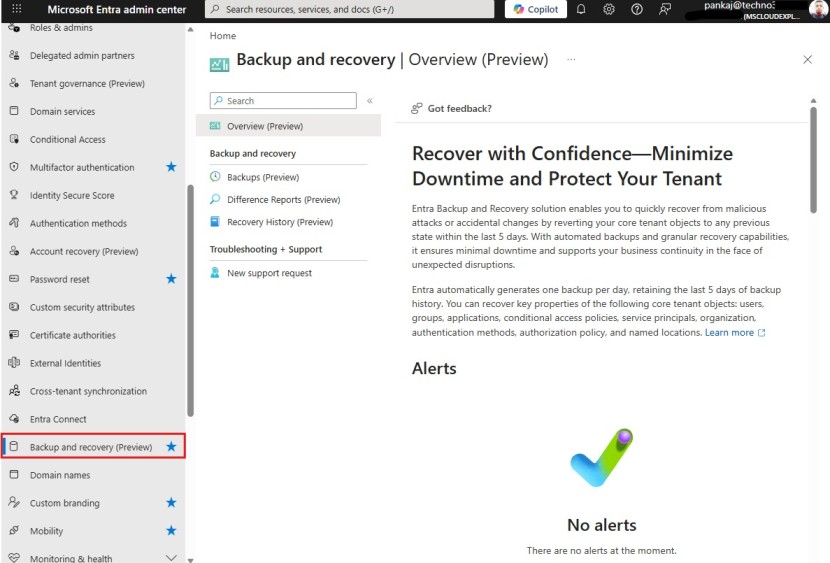Click the Home breadcrumb link
The image size is (830, 563).
223,35
